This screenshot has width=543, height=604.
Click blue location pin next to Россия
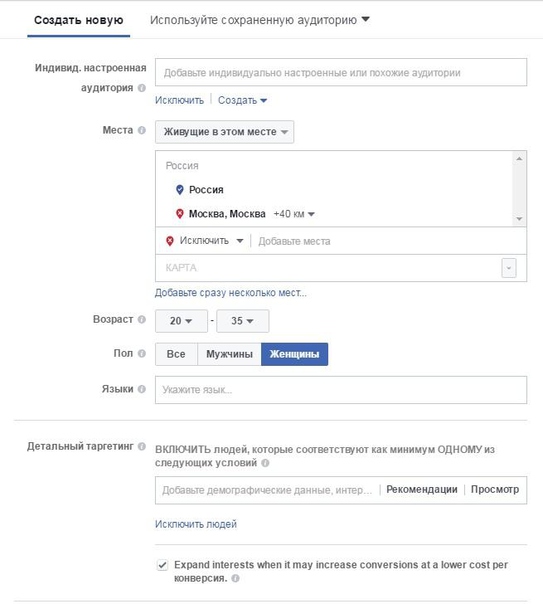(x=179, y=190)
